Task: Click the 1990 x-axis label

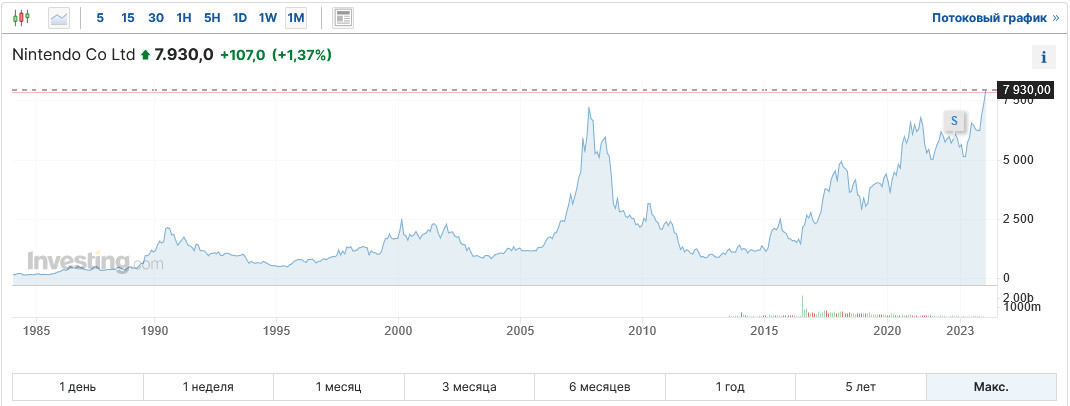Action: pyautogui.click(x=154, y=332)
